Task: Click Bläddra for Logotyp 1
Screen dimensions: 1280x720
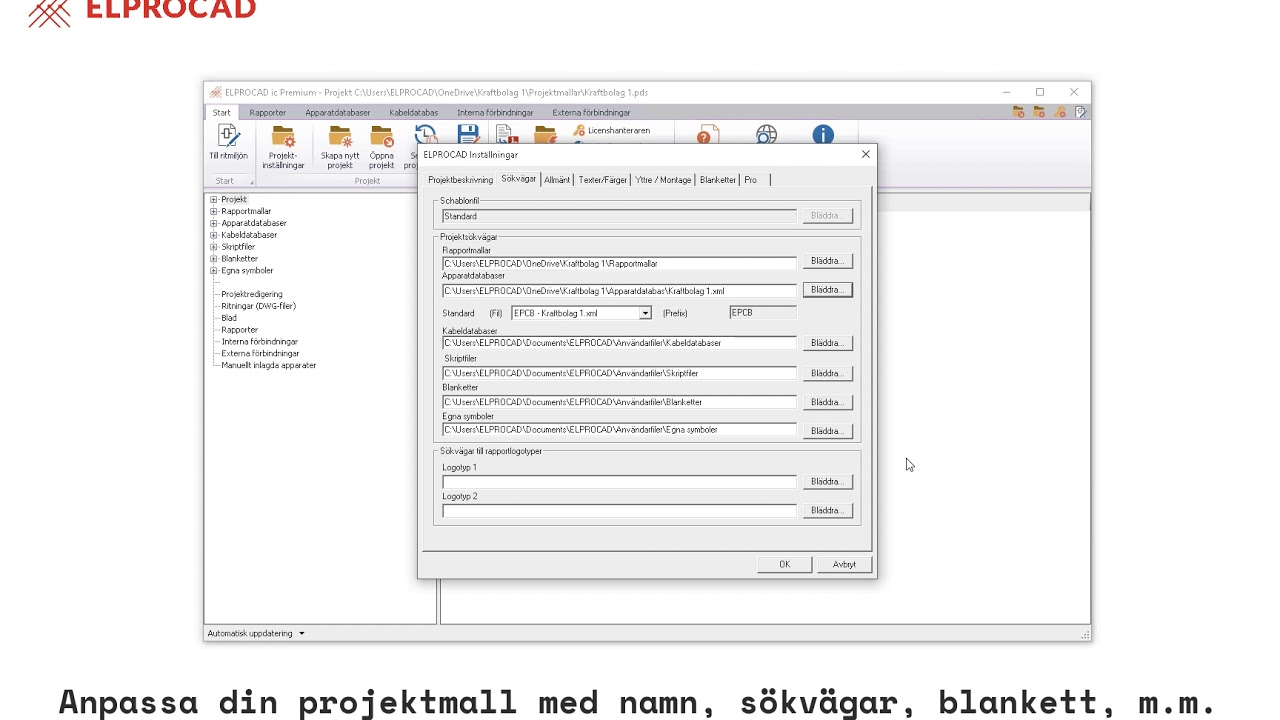Action: 827,482
